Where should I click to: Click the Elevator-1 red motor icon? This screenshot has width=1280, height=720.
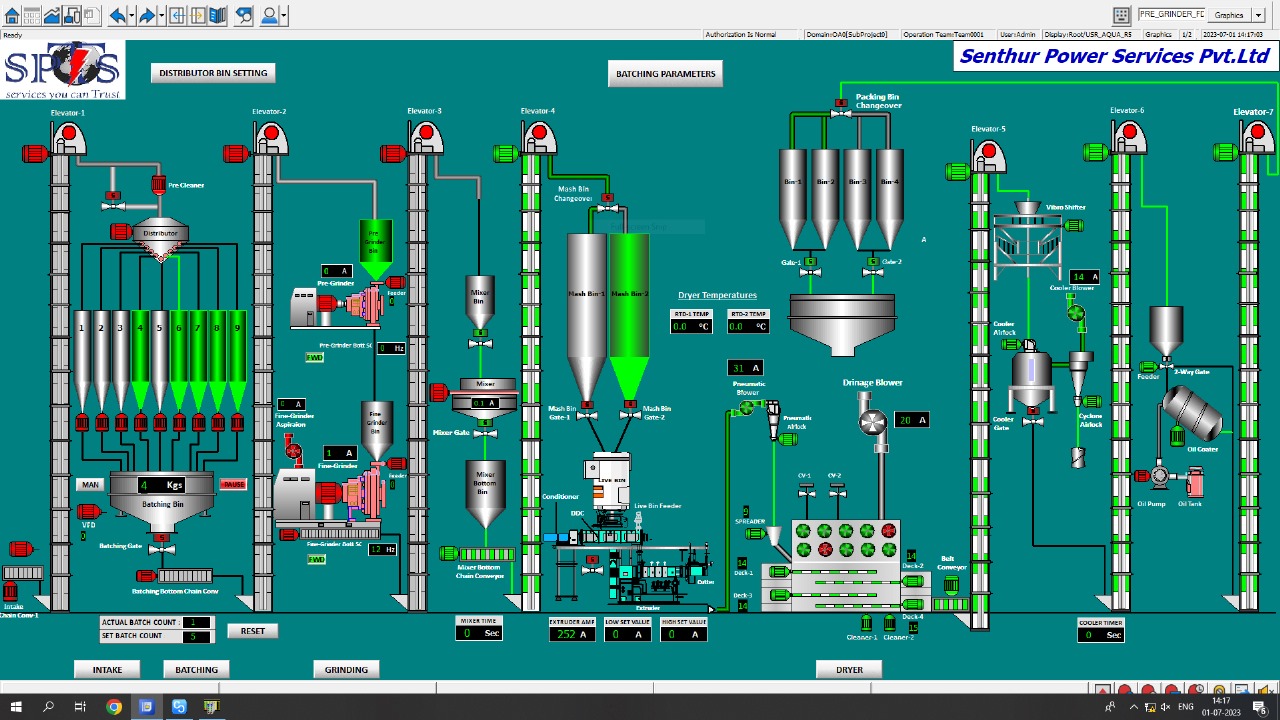pyautogui.click(x=35, y=153)
